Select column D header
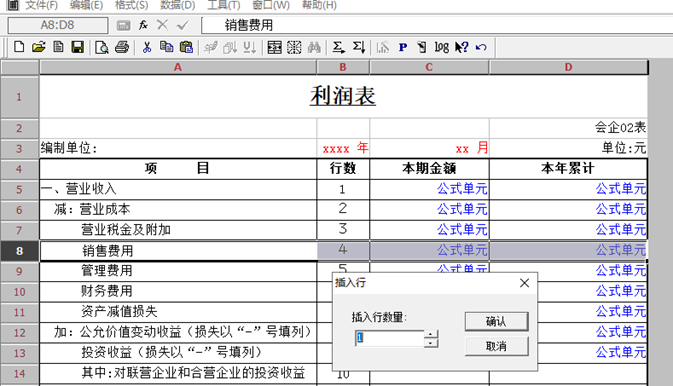The image size is (673, 386). 569,67
